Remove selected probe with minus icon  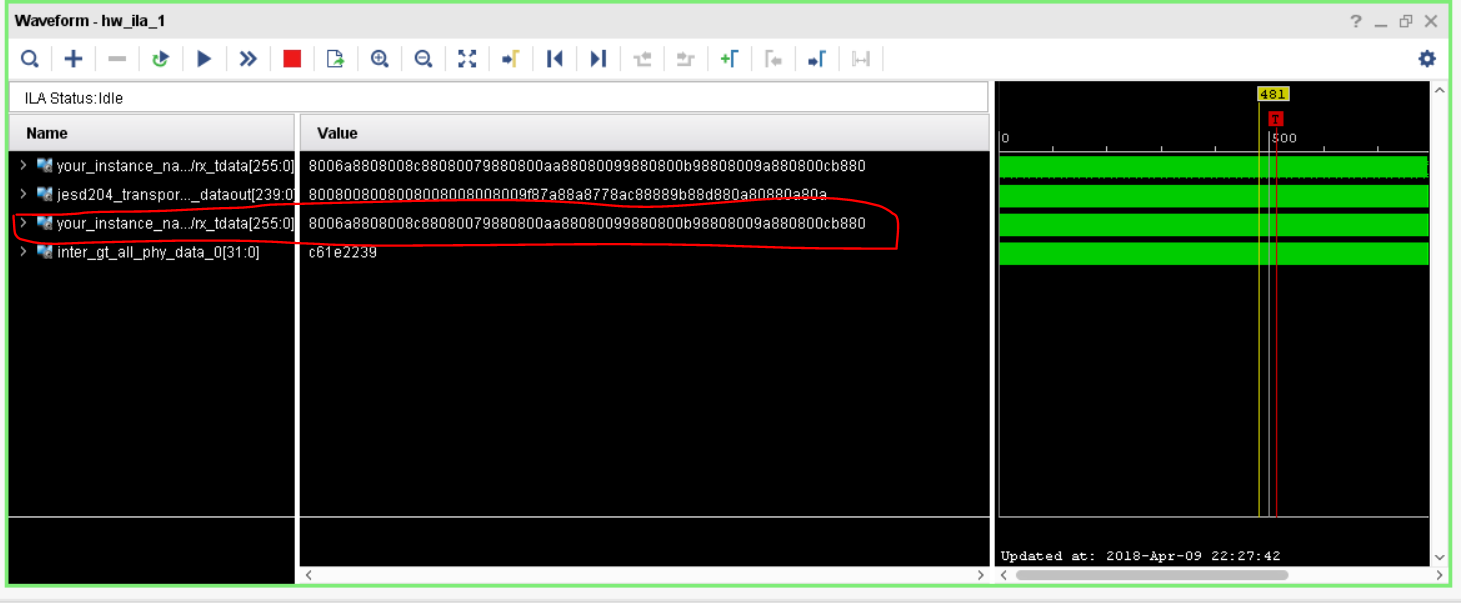[117, 59]
